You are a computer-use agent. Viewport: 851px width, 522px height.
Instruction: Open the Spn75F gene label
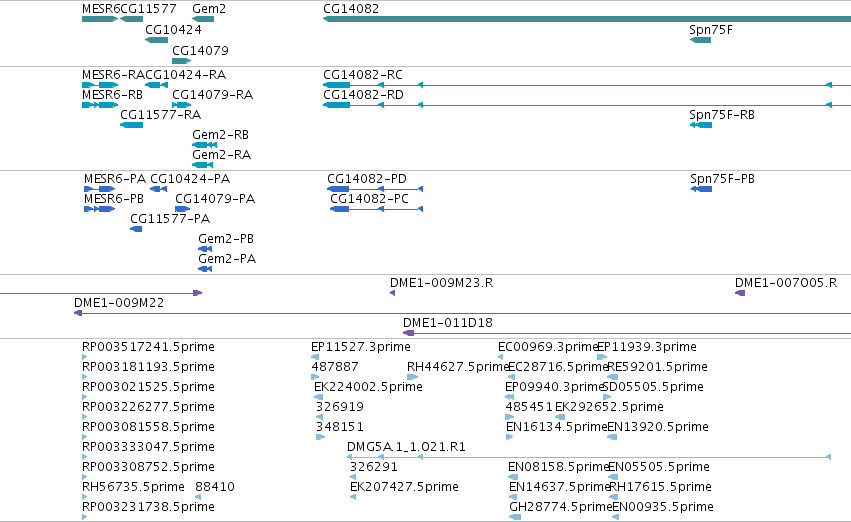point(710,30)
